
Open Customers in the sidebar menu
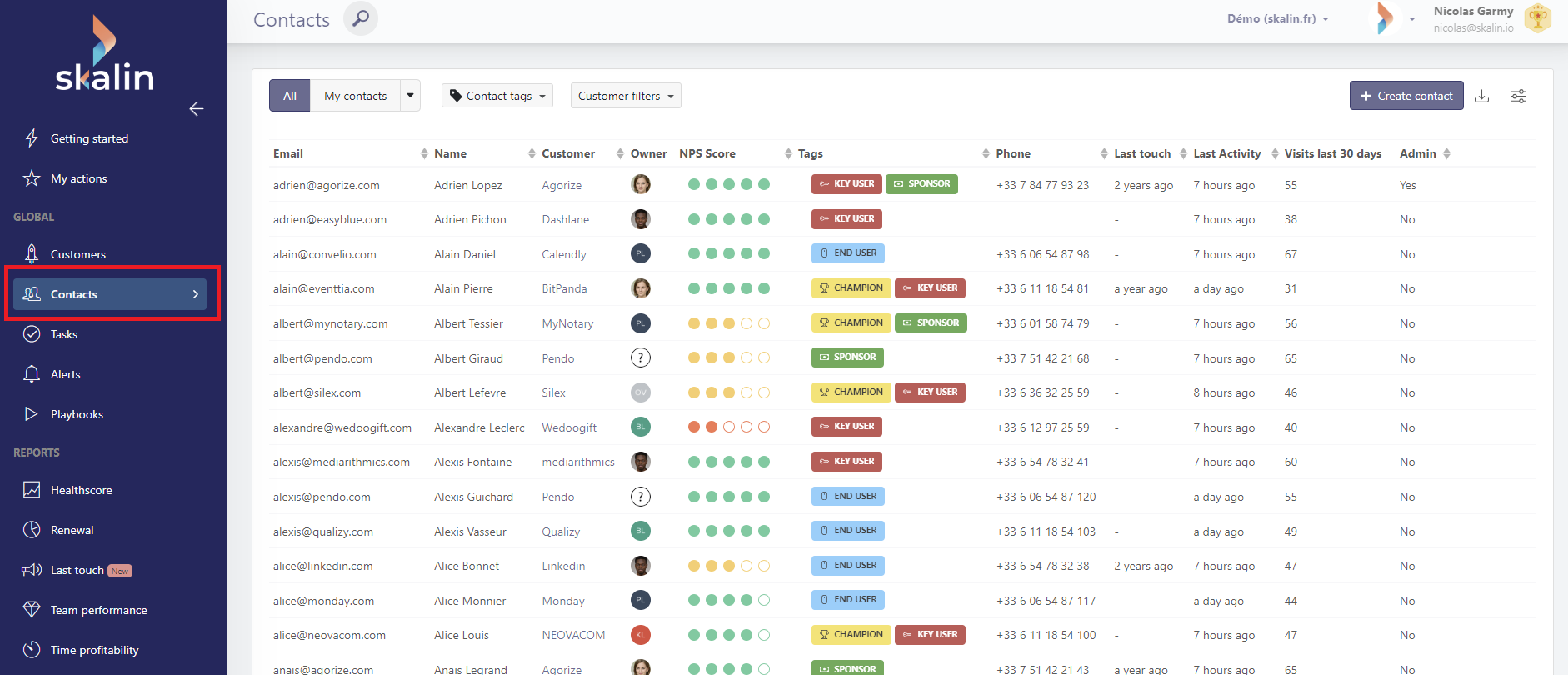[x=78, y=254]
